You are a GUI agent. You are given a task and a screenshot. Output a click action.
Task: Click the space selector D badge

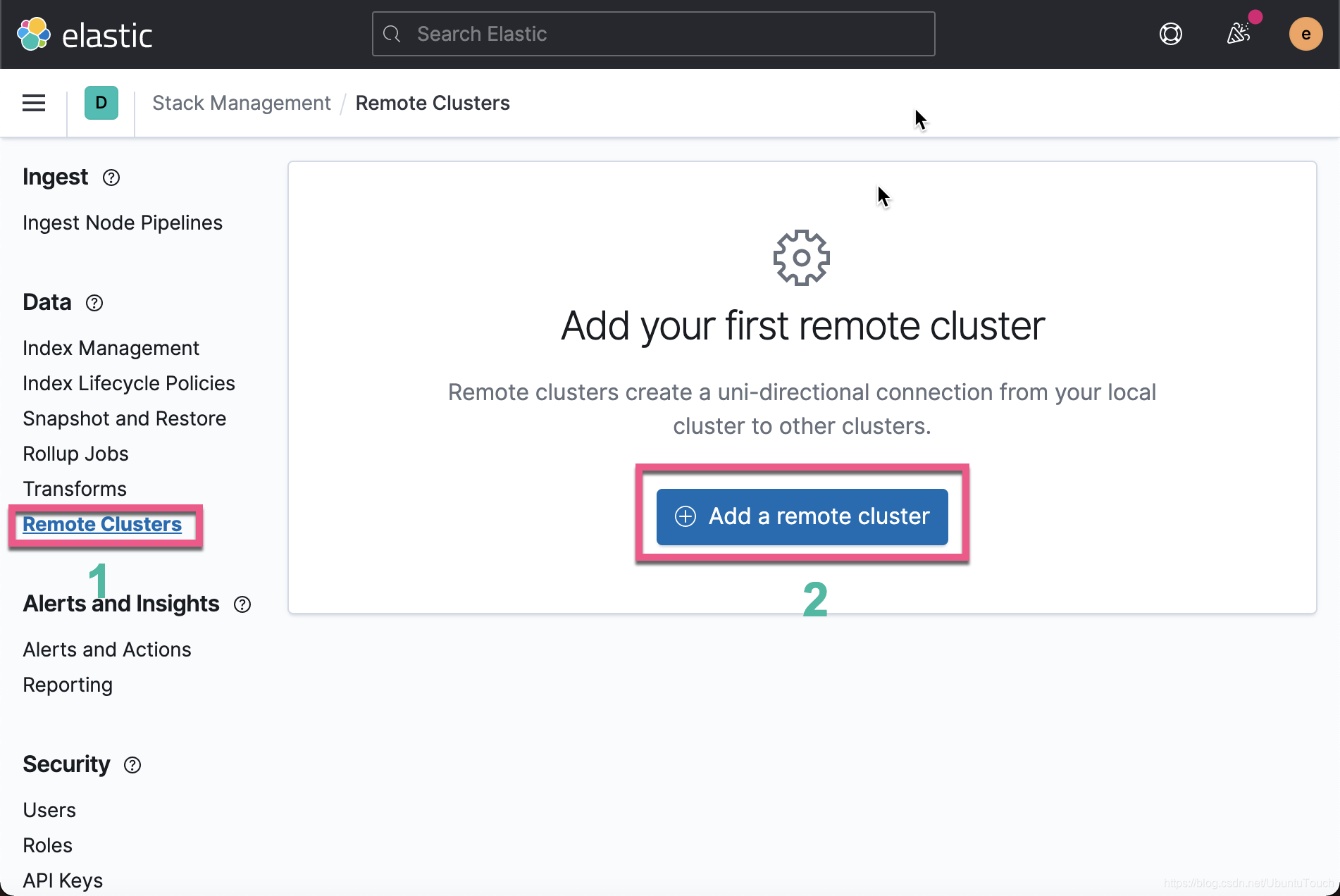pyautogui.click(x=101, y=103)
